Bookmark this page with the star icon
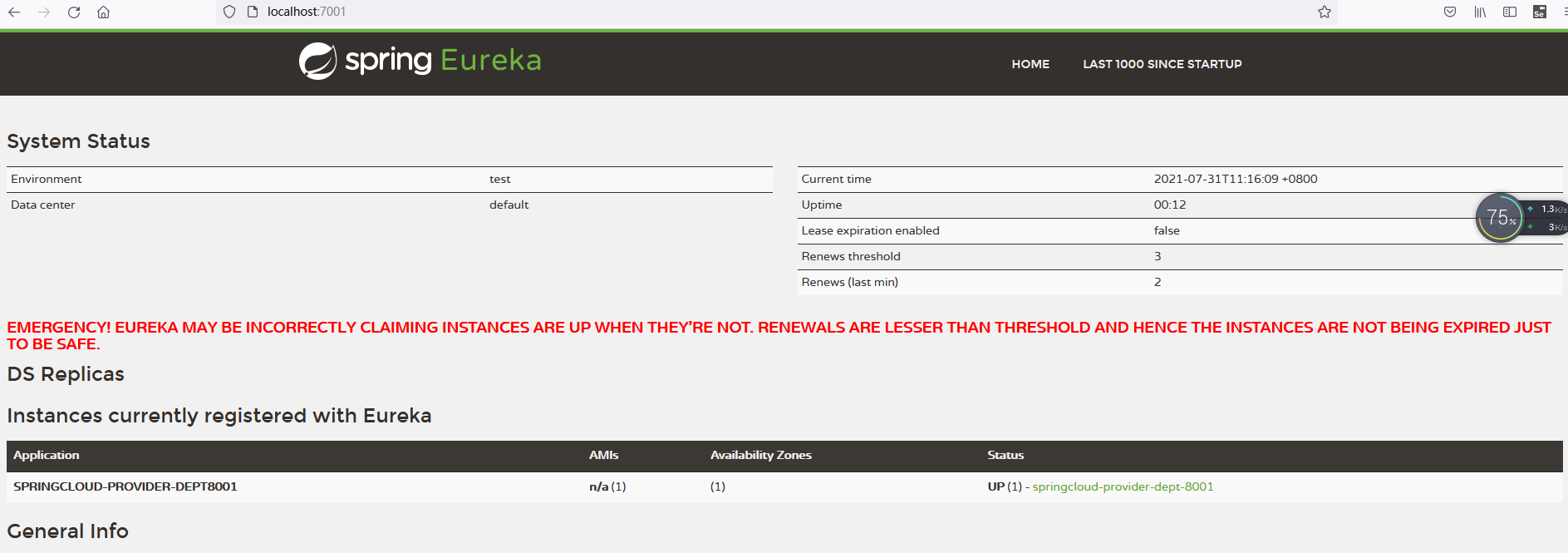This screenshot has width=1568, height=553. click(x=1325, y=12)
